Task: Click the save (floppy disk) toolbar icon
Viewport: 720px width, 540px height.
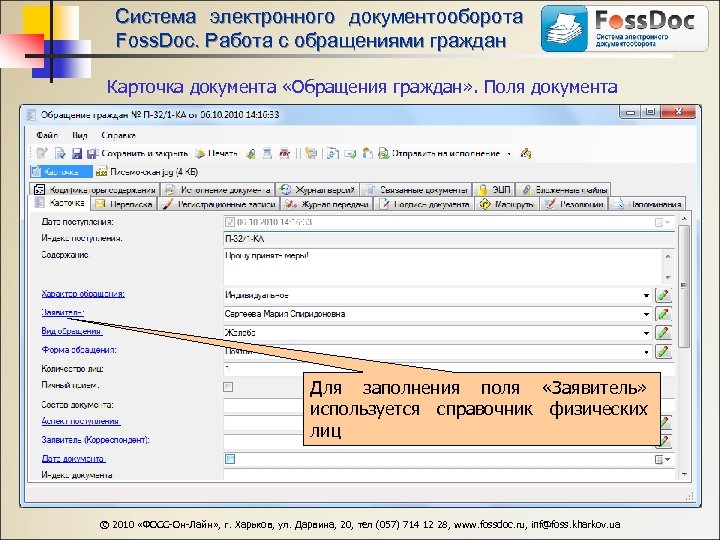Action: (77, 153)
